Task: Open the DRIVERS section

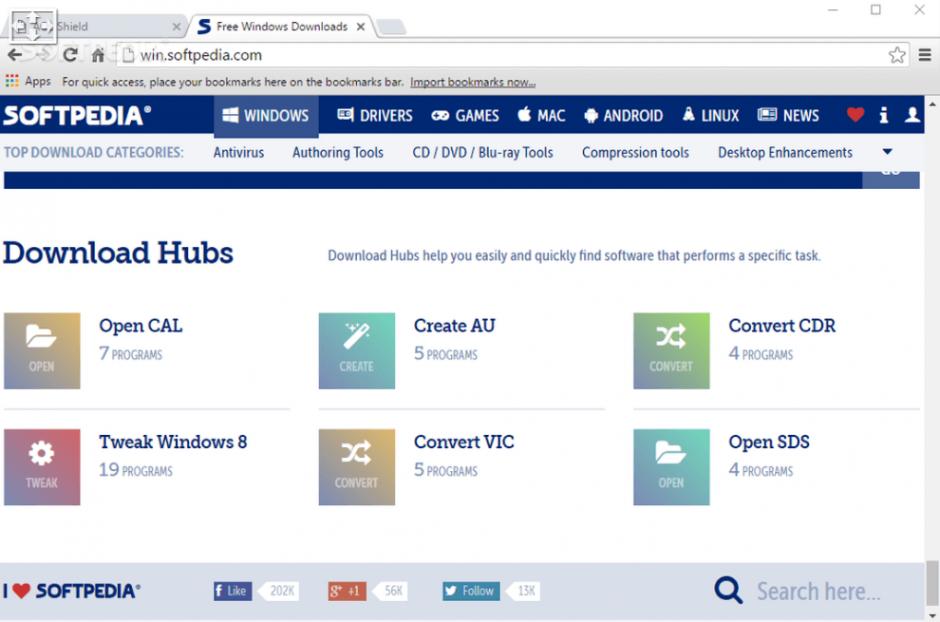Action: [x=375, y=115]
